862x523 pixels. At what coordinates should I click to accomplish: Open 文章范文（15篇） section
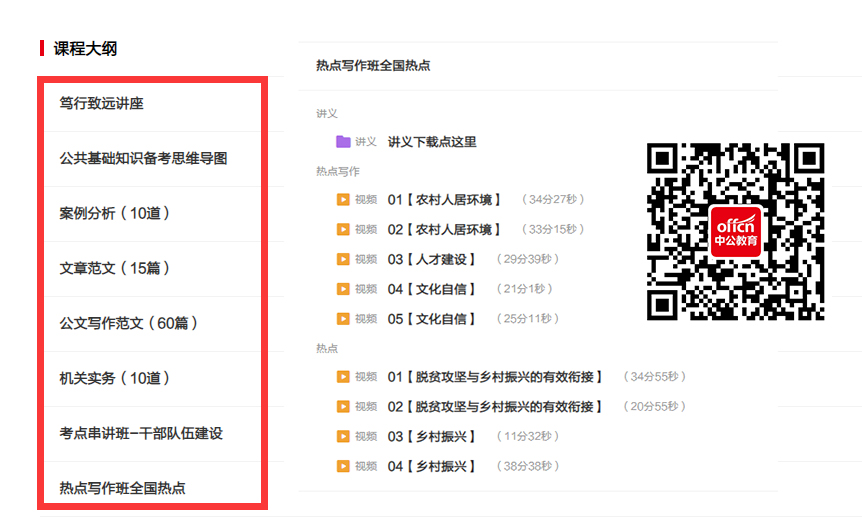pos(115,269)
